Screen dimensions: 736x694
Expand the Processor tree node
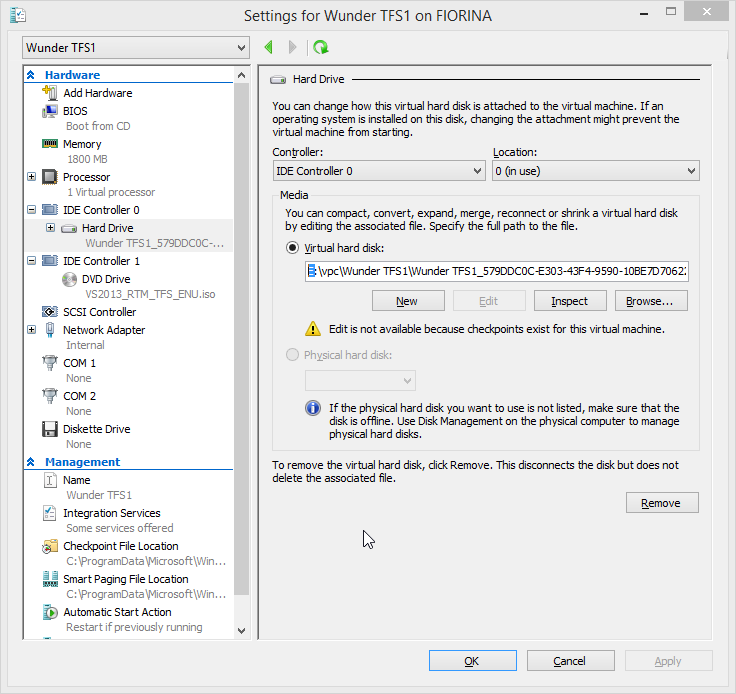31,177
